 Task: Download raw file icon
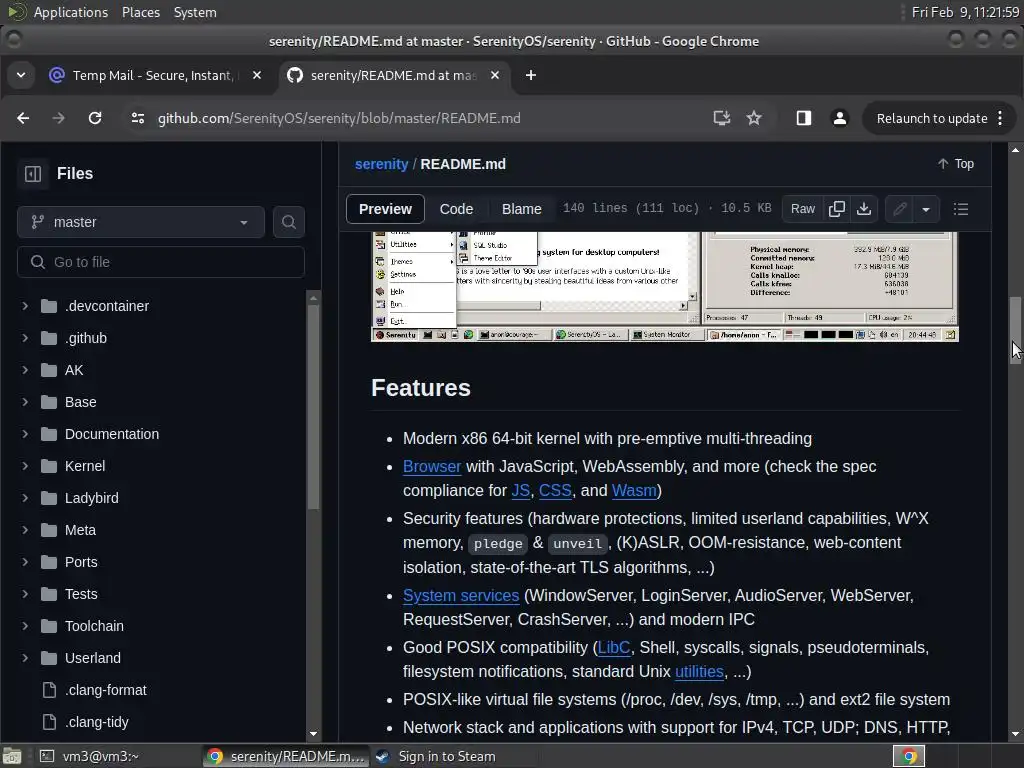tap(864, 209)
